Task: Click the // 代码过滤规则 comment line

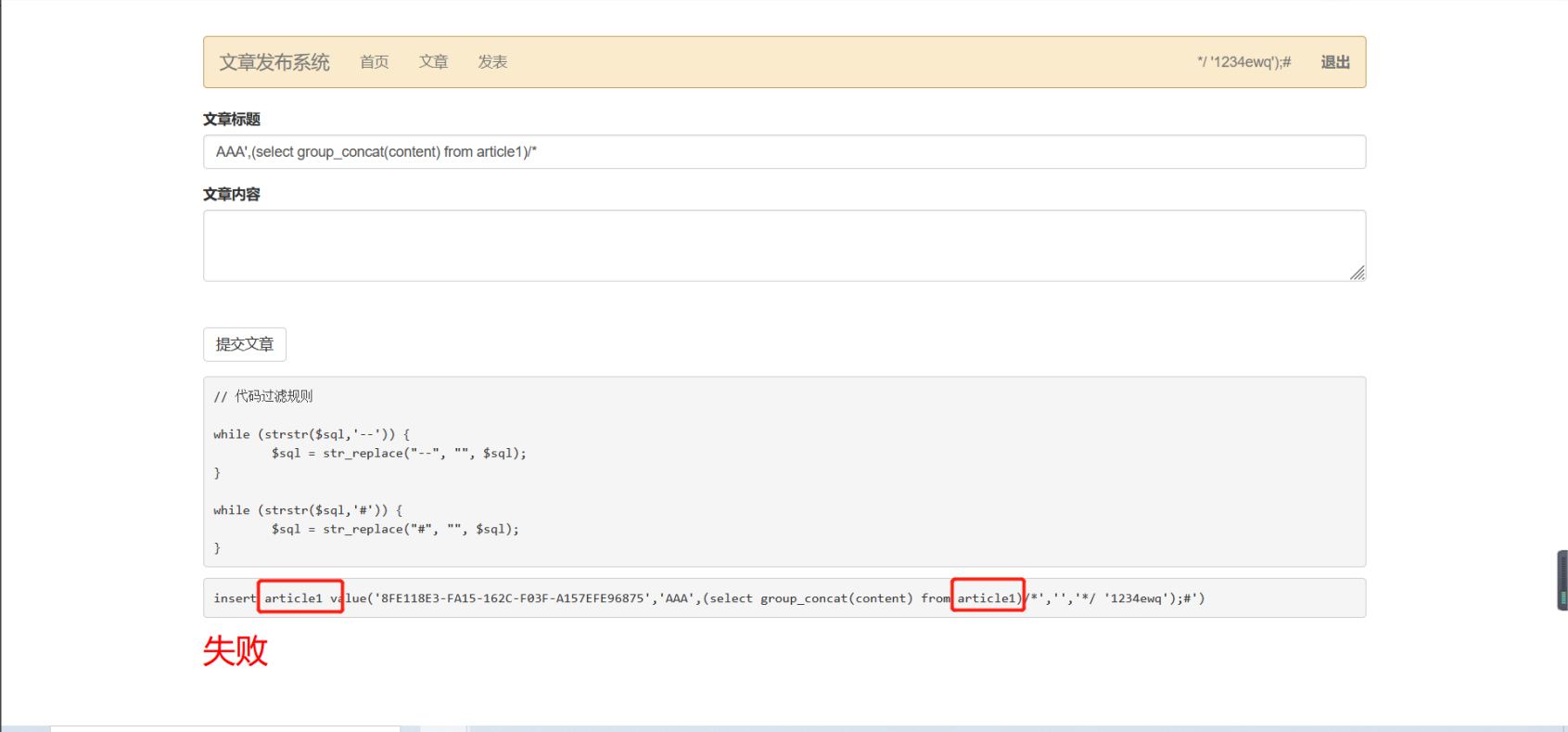Action: click(263, 396)
